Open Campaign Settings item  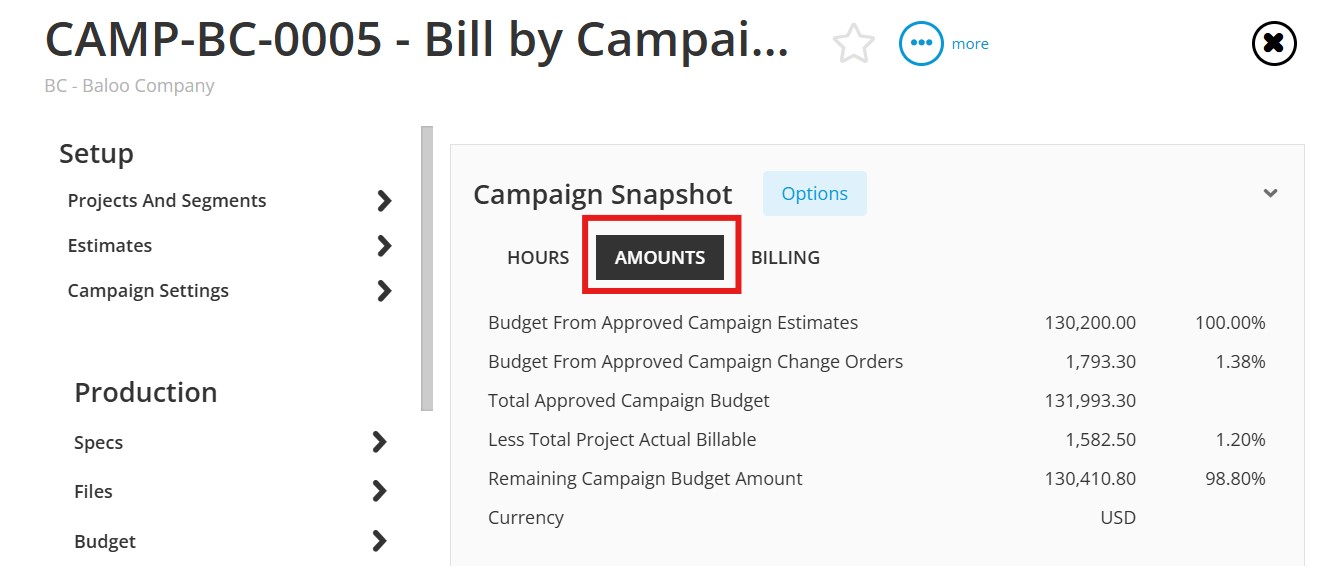click(x=148, y=291)
